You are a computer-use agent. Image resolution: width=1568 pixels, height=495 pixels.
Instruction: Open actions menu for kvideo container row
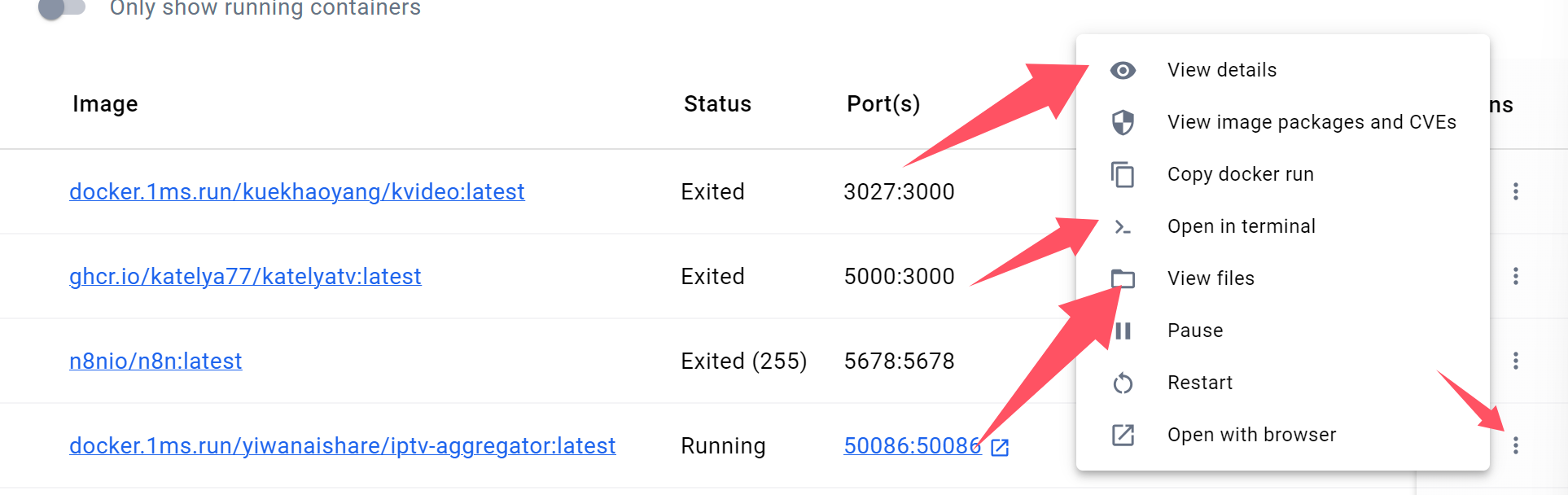pyautogui.click(x=1515, y=191)
